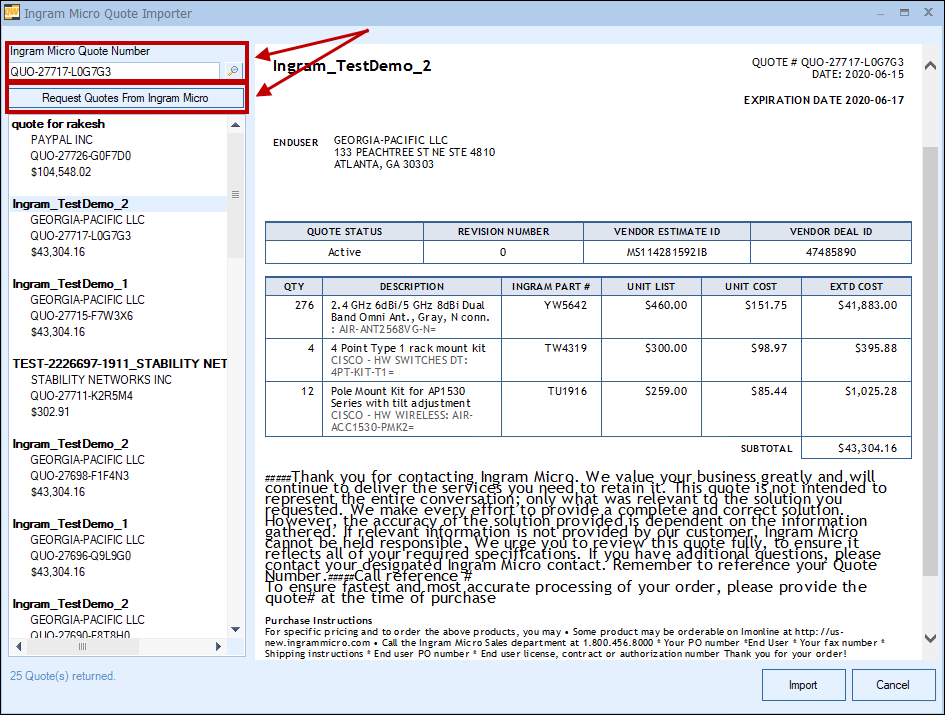Click the INGRAM PART # column header

pos(551,286)
